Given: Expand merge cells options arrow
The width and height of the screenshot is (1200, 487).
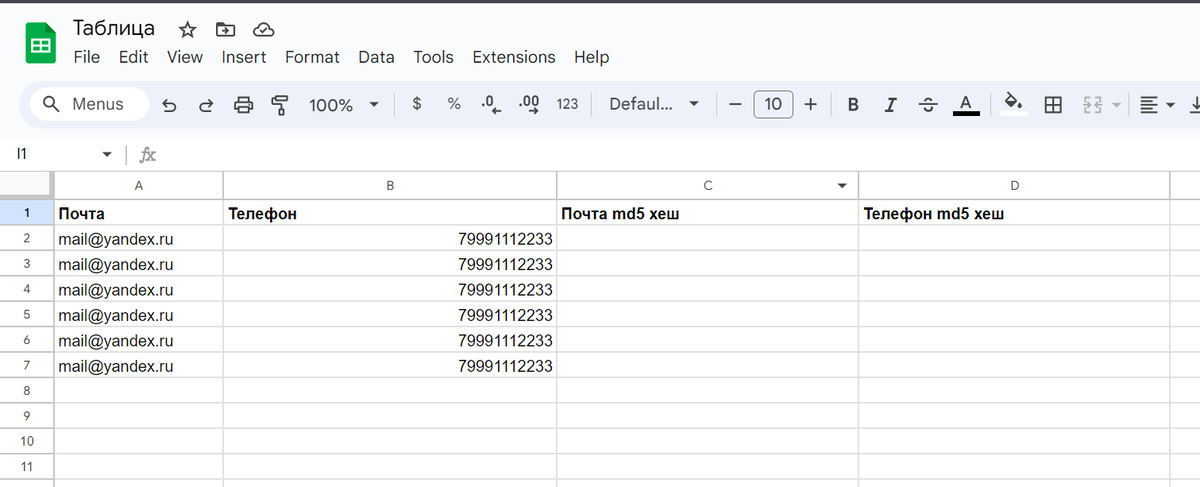Looking at the screenshot, I should pos(1116,104).
